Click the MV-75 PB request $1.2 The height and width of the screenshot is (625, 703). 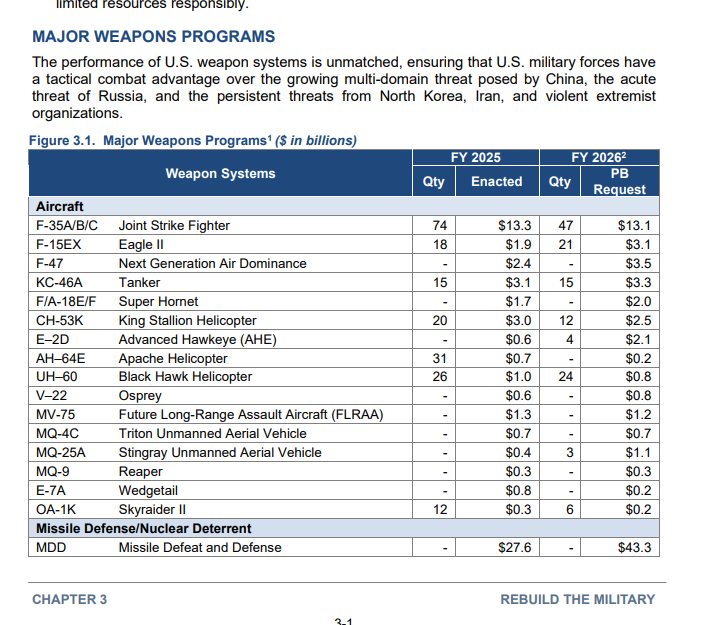638,414
